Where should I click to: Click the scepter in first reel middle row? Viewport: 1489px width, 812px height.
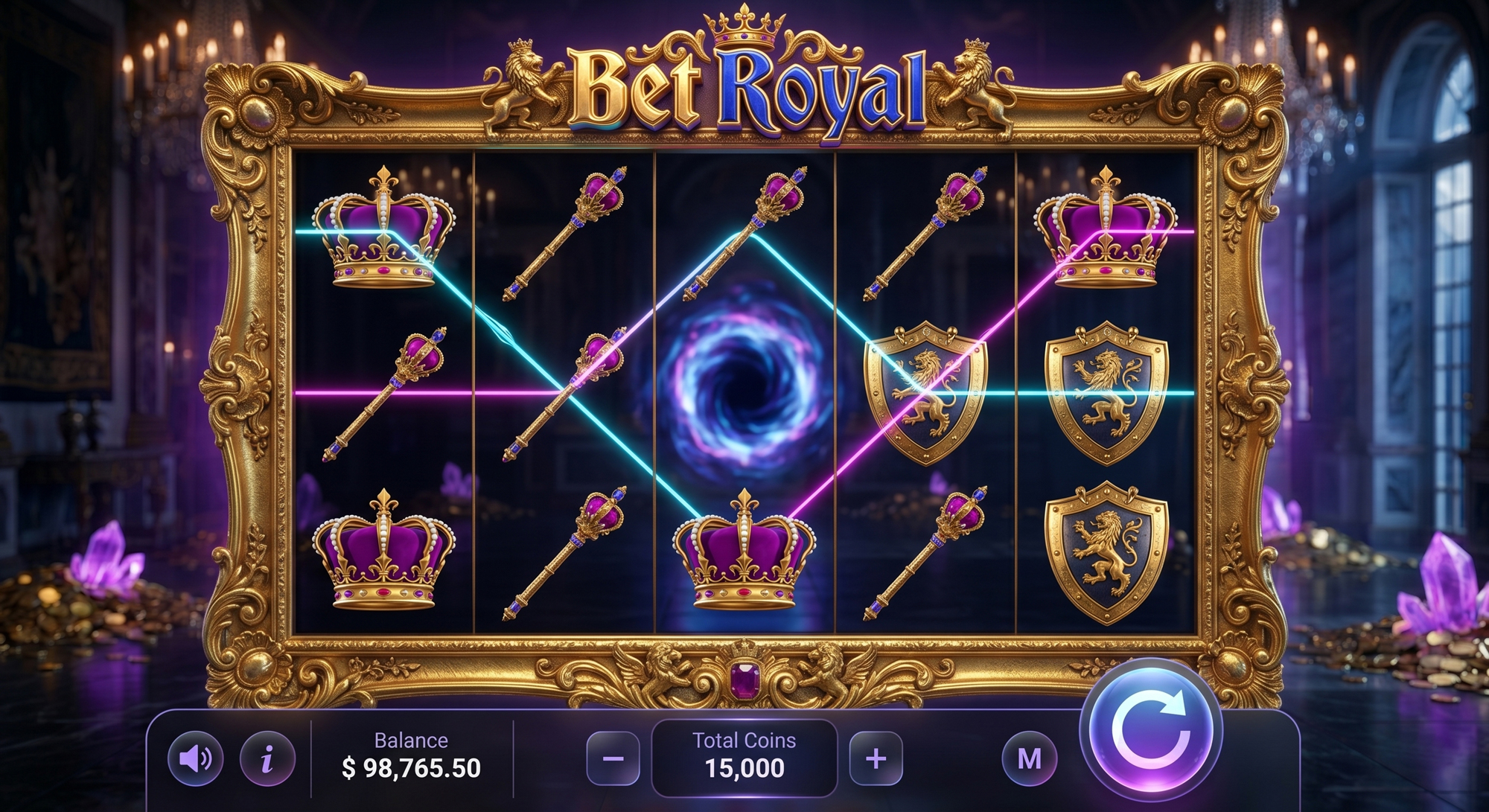point(384,394)
